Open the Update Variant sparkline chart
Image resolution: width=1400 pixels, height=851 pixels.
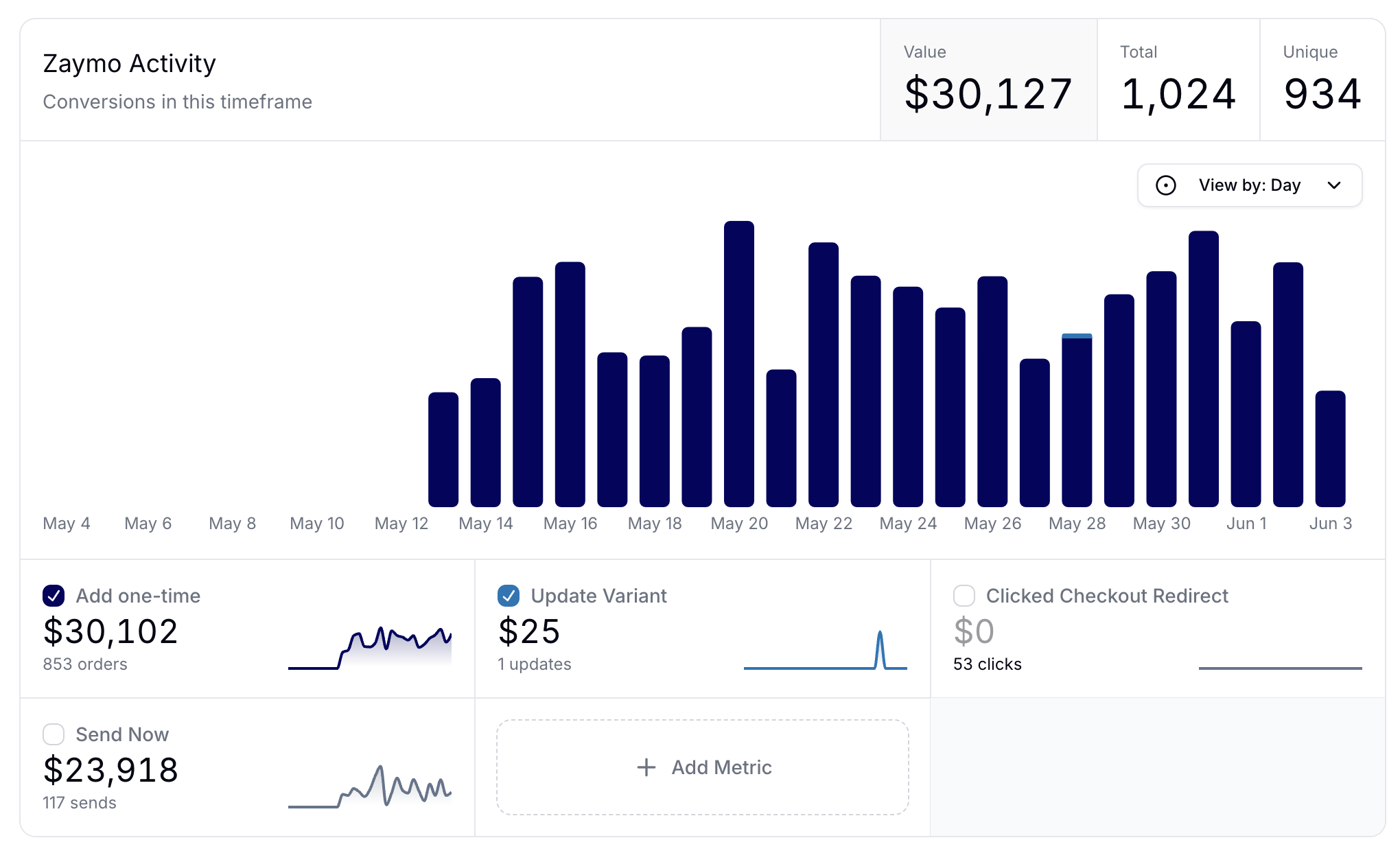click(x=826, y=649)
